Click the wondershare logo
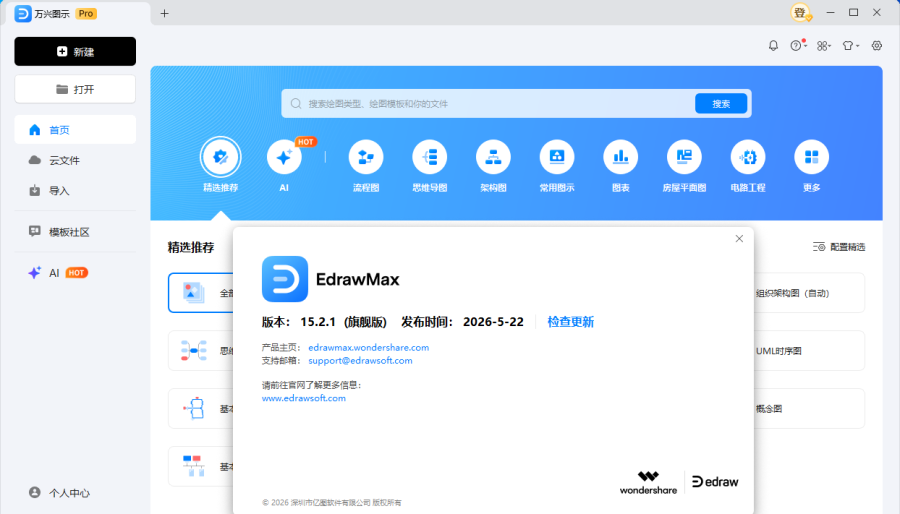 (648, 482)
